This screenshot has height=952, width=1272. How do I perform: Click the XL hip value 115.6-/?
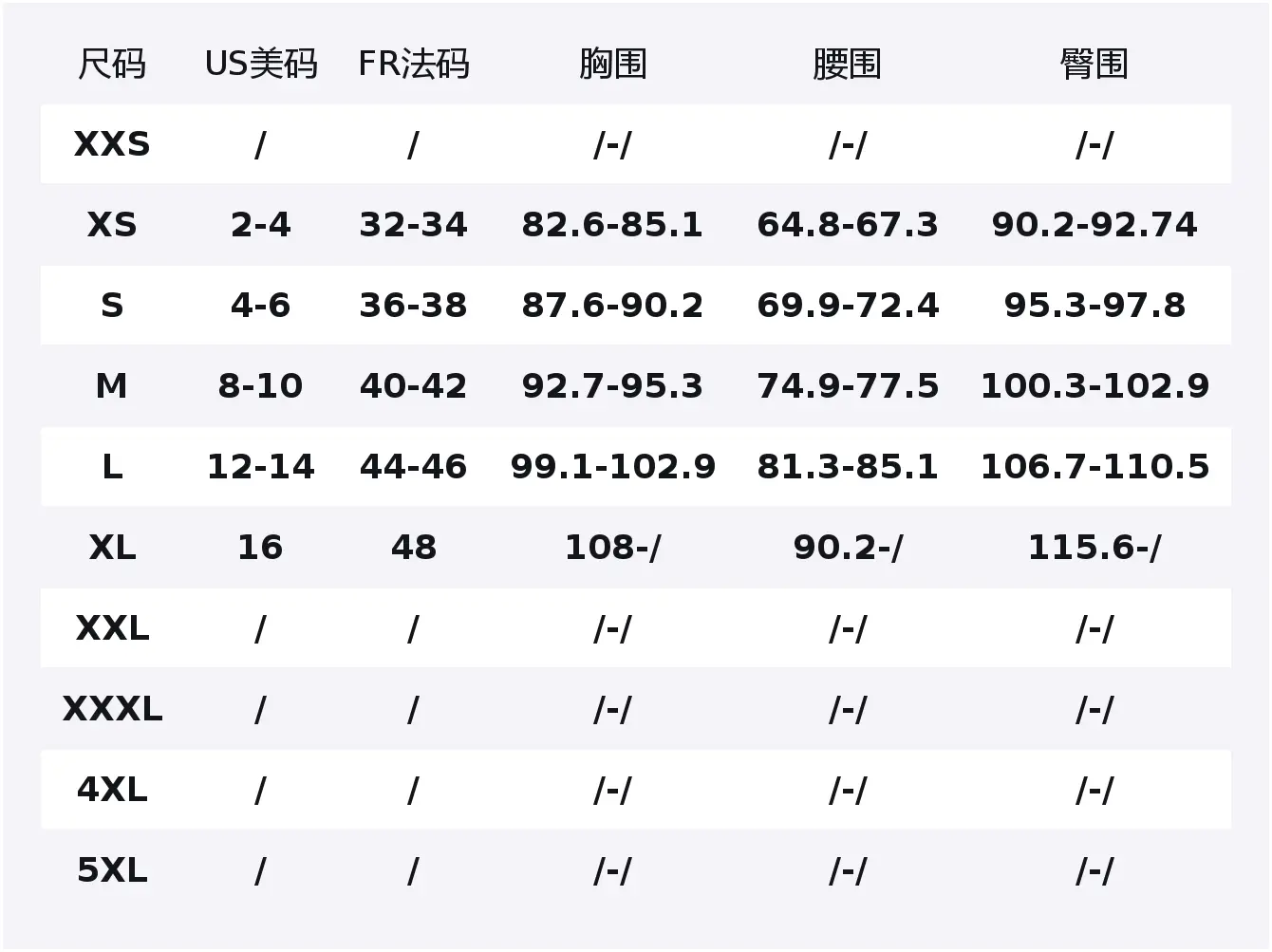pos(1094,548)
